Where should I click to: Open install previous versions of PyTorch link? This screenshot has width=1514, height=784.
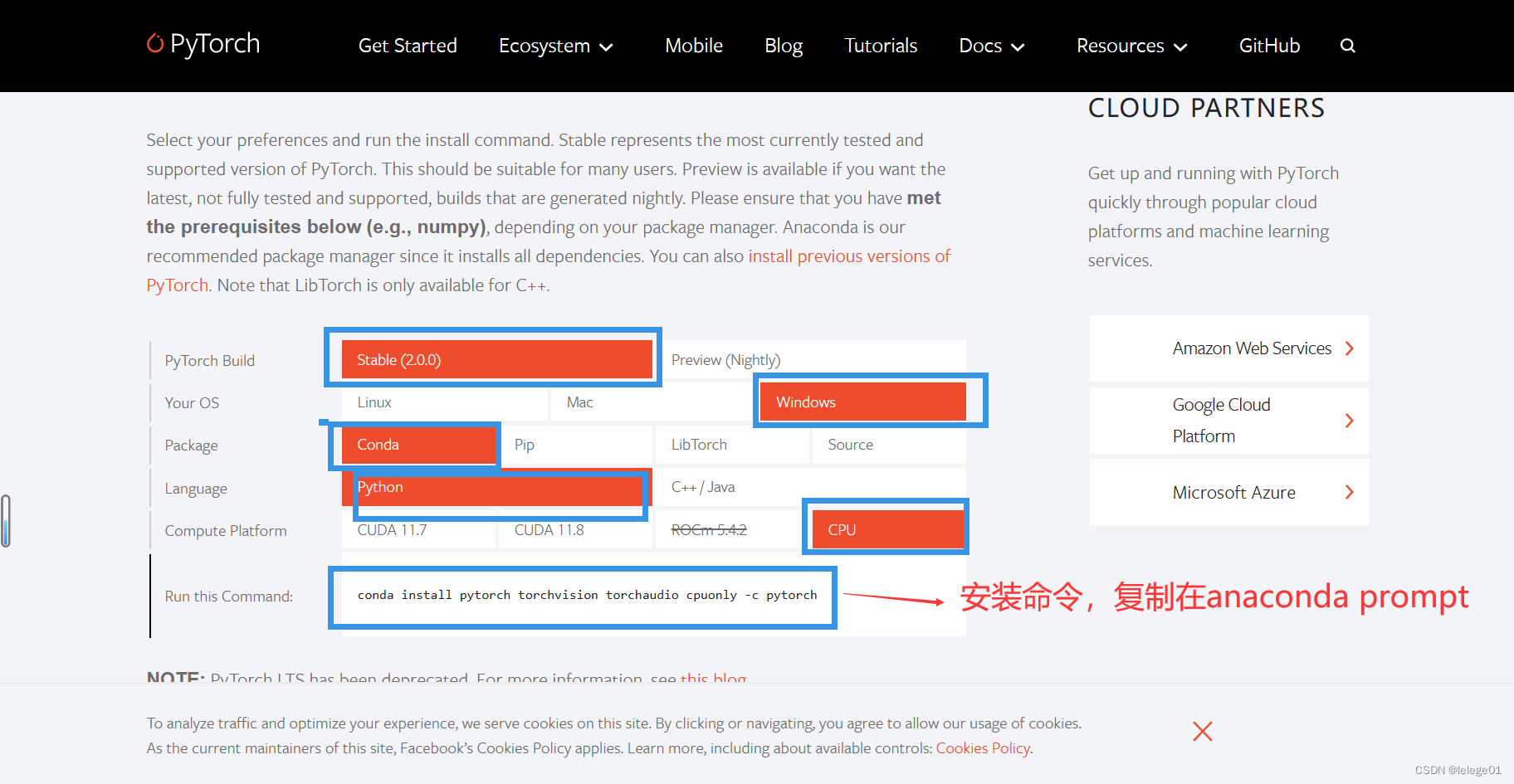[849, 256]
